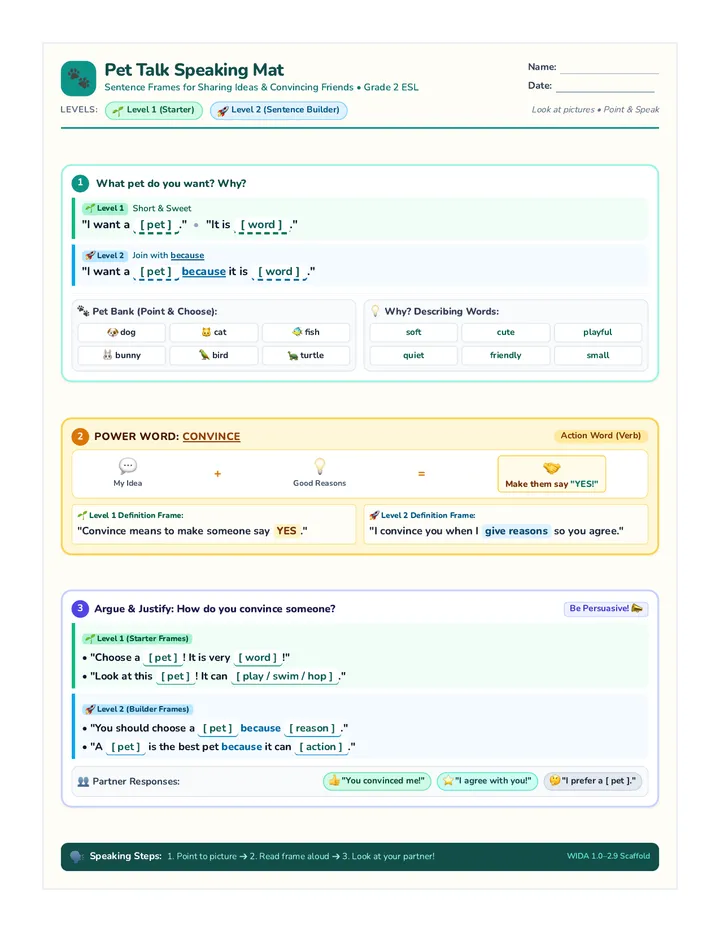
Task: Click the Pet Talk Speaking Mat title
Action: click(x=194, y=70)
